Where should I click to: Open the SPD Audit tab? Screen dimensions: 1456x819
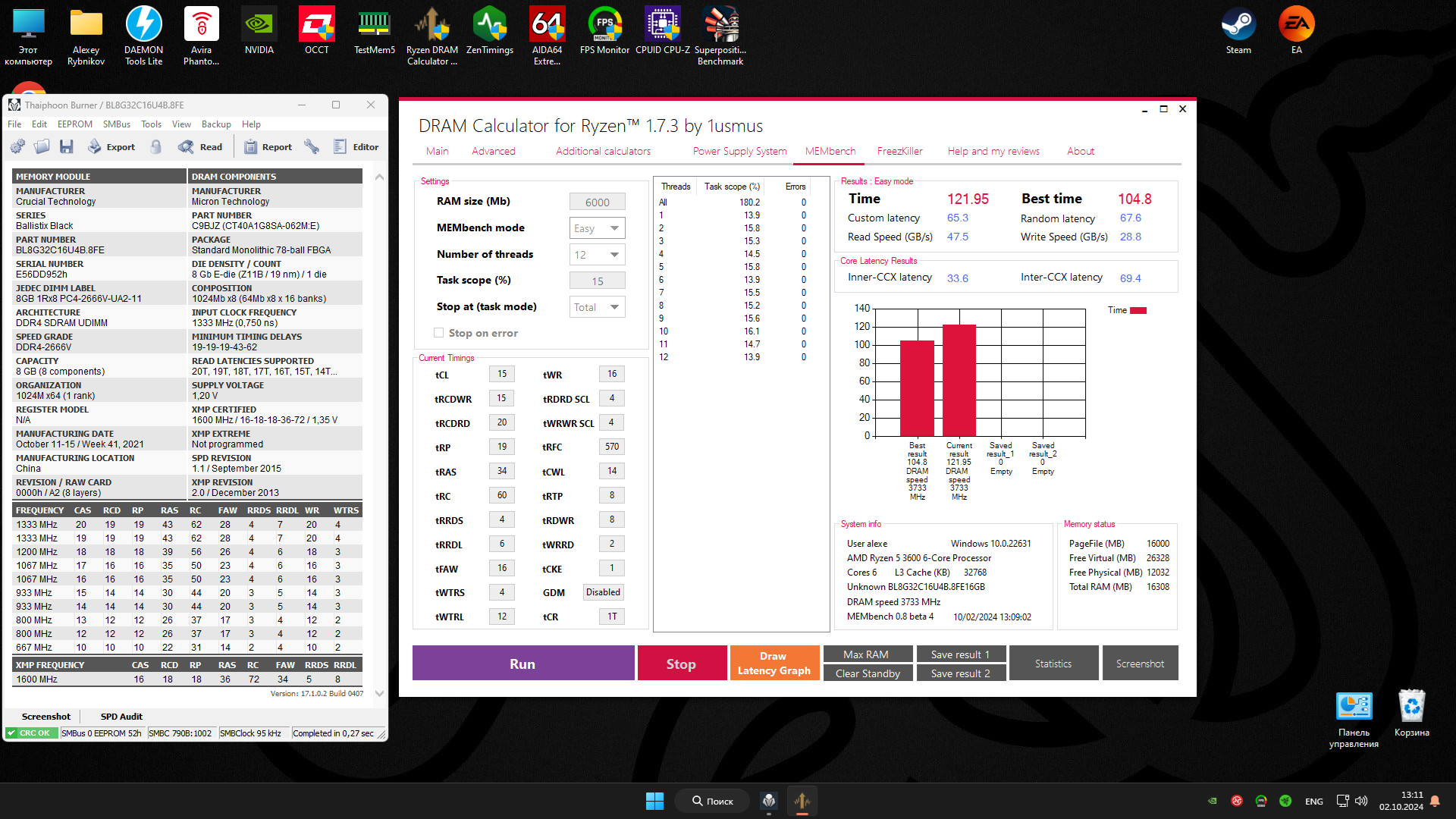pos(121,717)
